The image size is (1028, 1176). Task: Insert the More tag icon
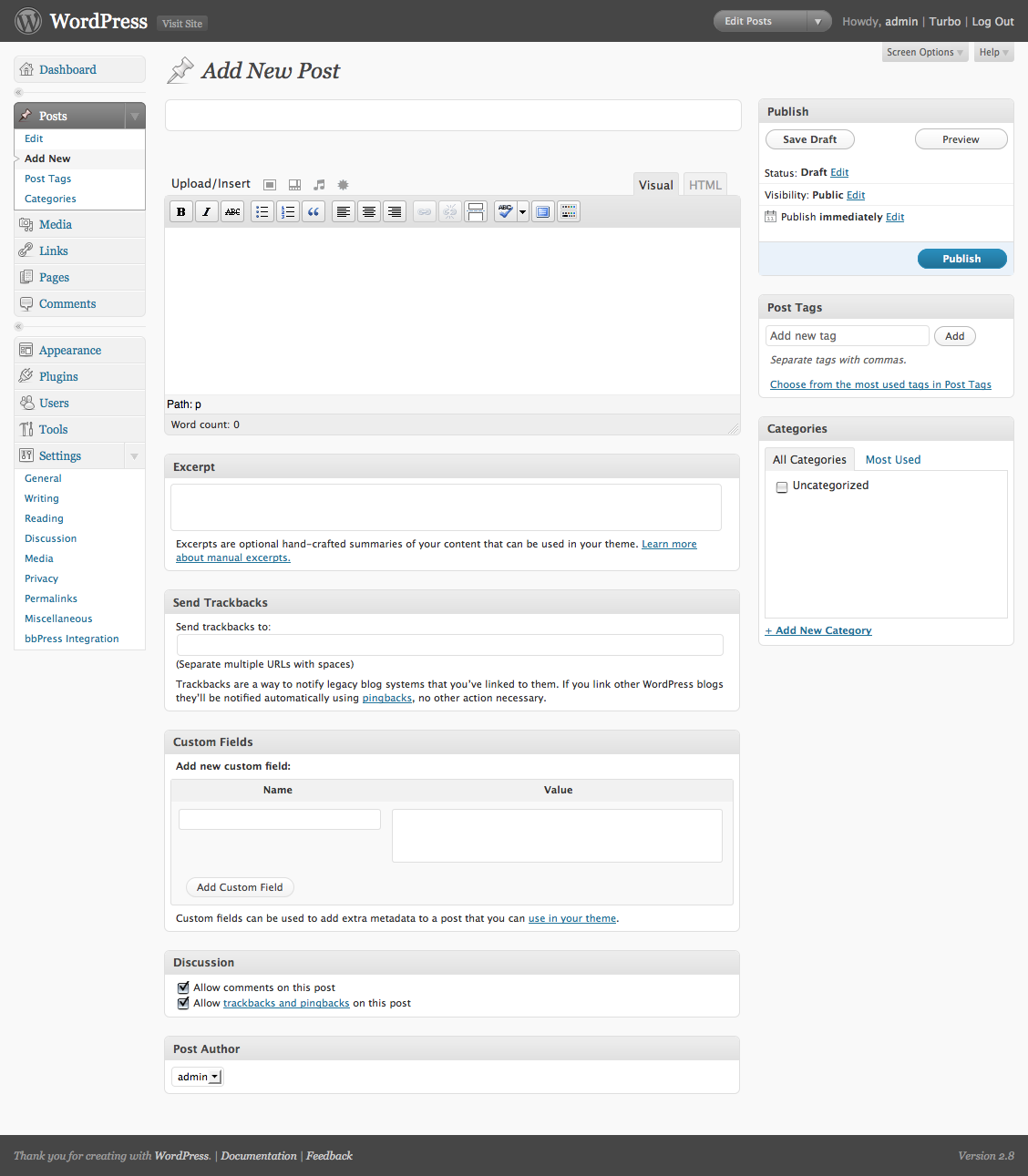click(x=476, y=212)
